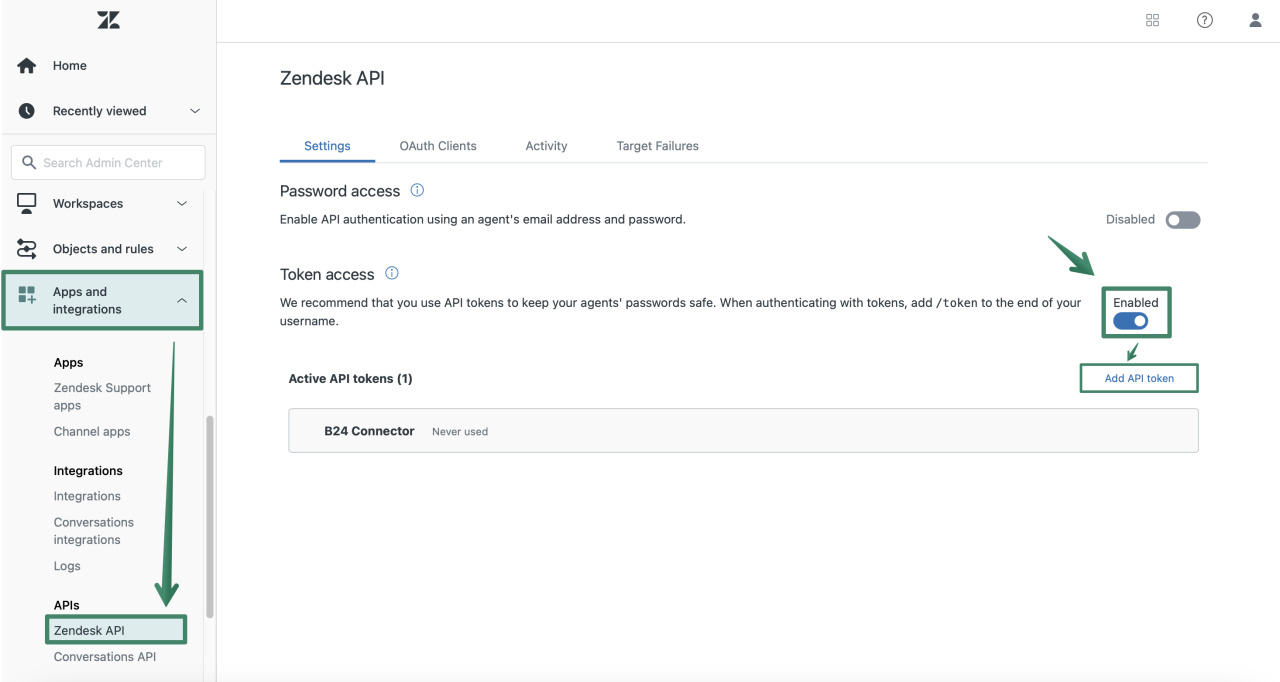
Task: Select the Workspaces sidebar icon
Action: [x=26, y=203]
